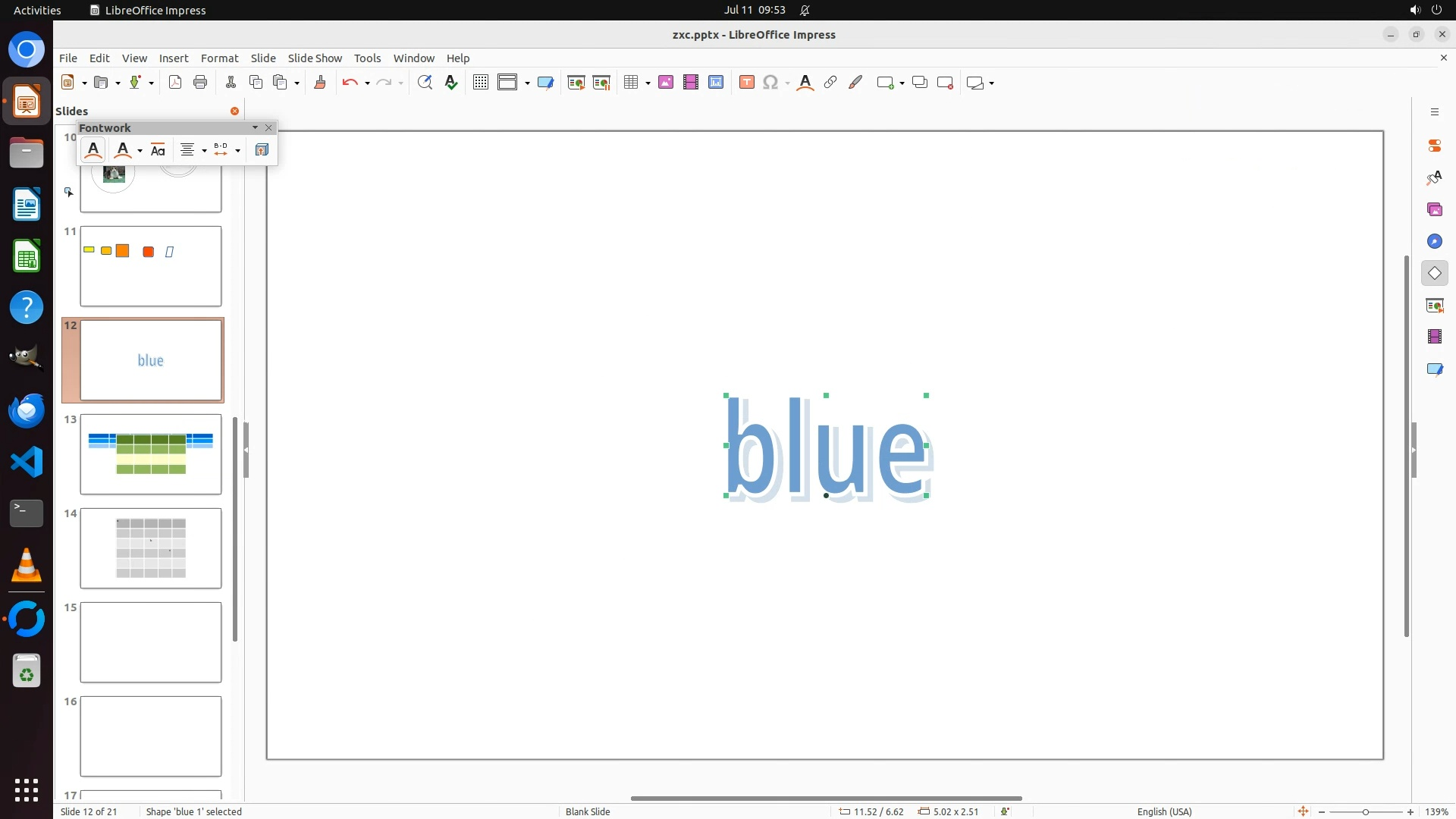Click Insert Image icon
Image resolution: width=1456 pixels, height=819 pixels.
[x=666, y=83]
